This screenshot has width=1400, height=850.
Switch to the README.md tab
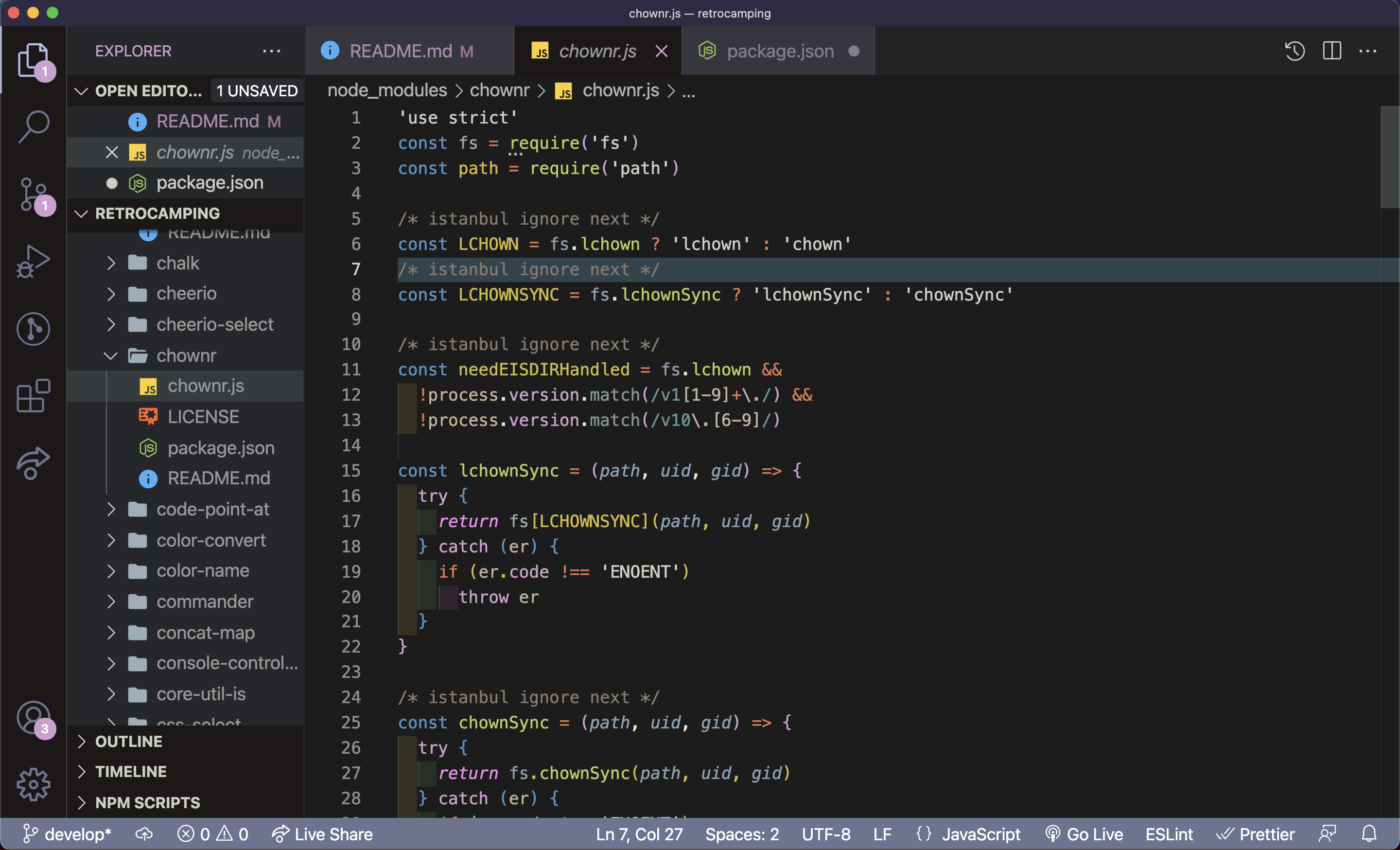click(401, 51)
